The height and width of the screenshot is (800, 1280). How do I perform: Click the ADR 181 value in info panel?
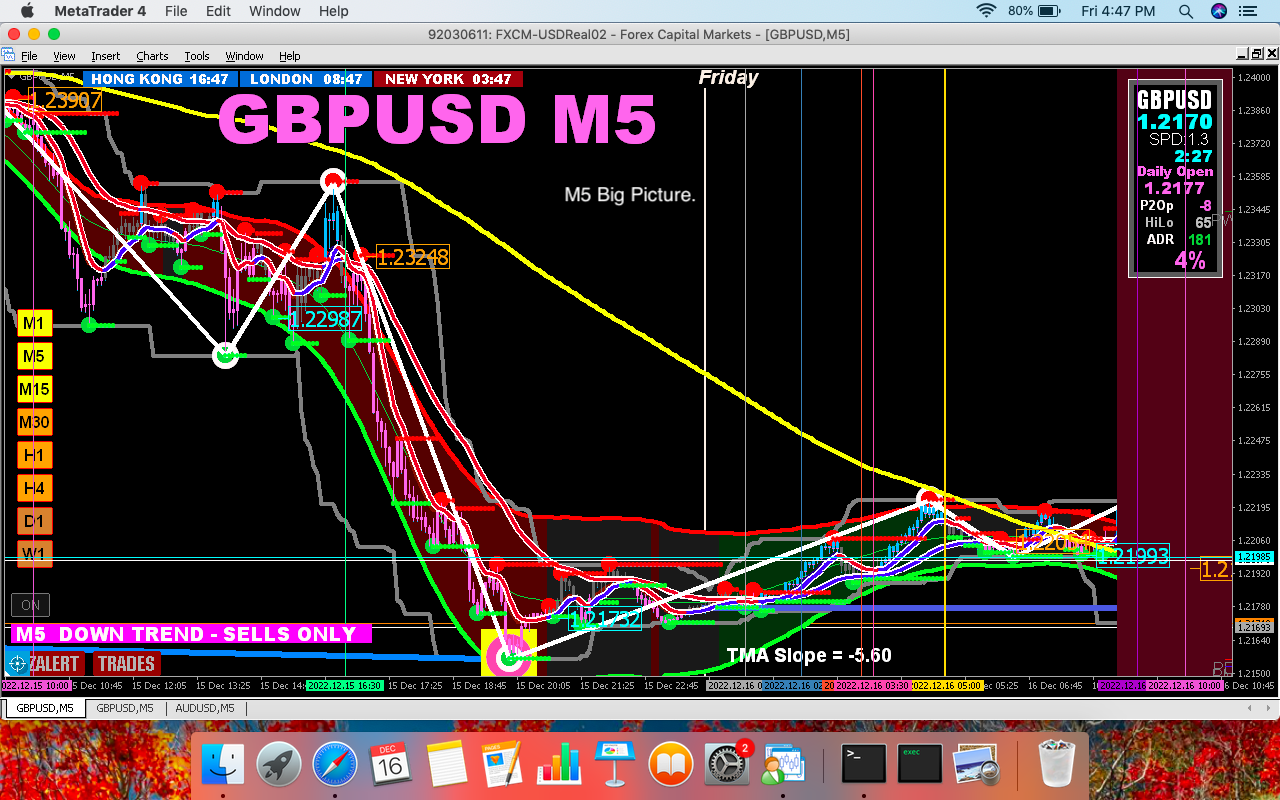pos(1198,239)
